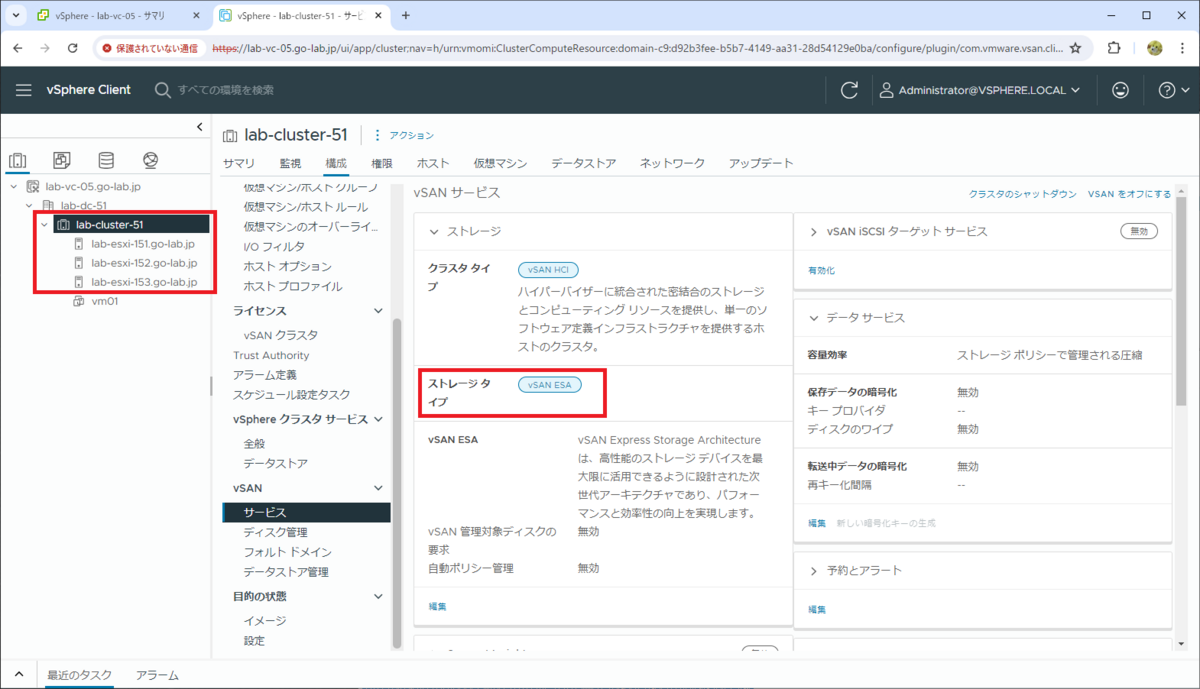The height and width of the screenshot is (689, 1200).
Task: Open the ネットワーク tab
Action: [x=672, y=163]
